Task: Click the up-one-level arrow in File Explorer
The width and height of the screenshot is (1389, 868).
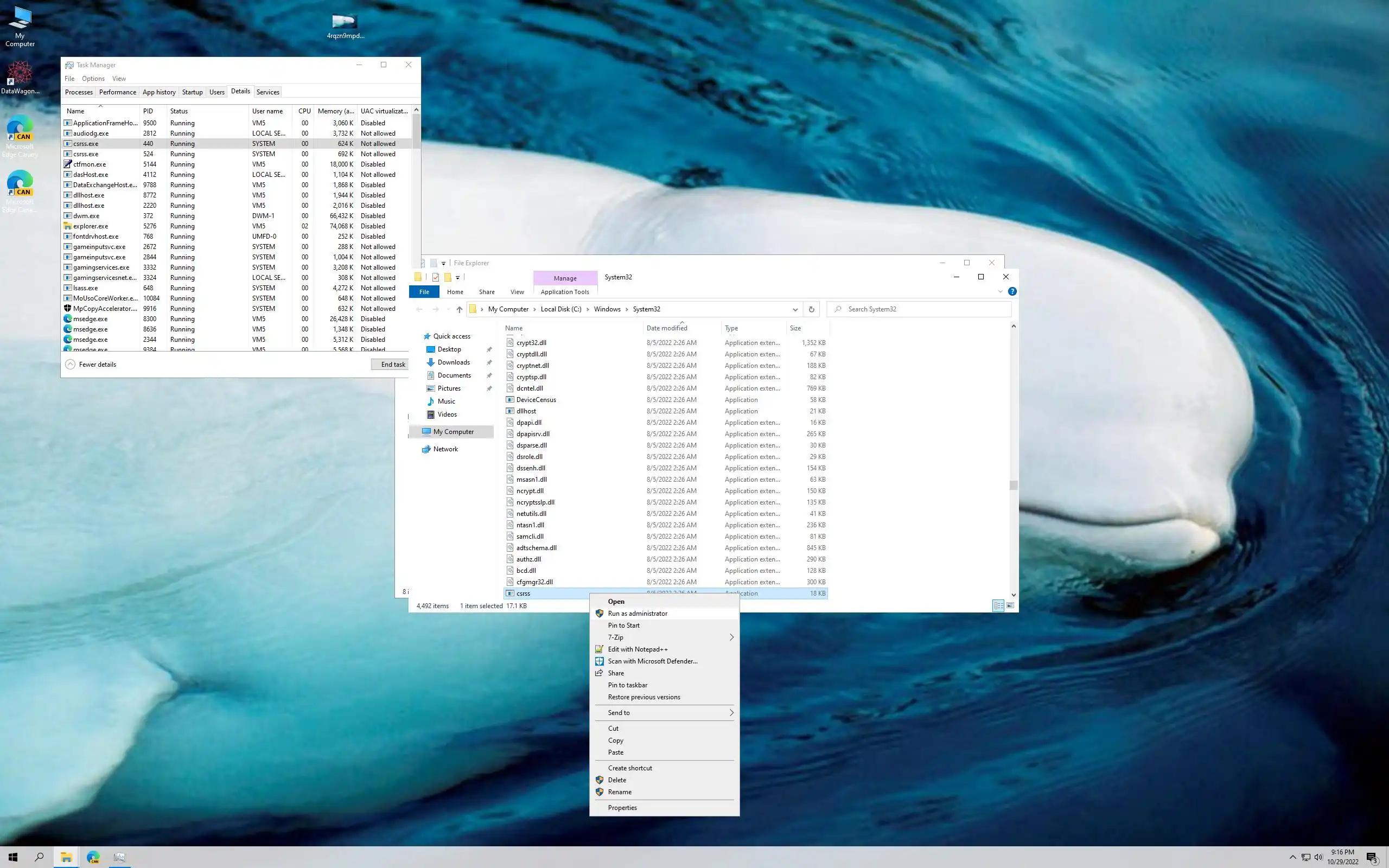Action: (x=459, y=309)
